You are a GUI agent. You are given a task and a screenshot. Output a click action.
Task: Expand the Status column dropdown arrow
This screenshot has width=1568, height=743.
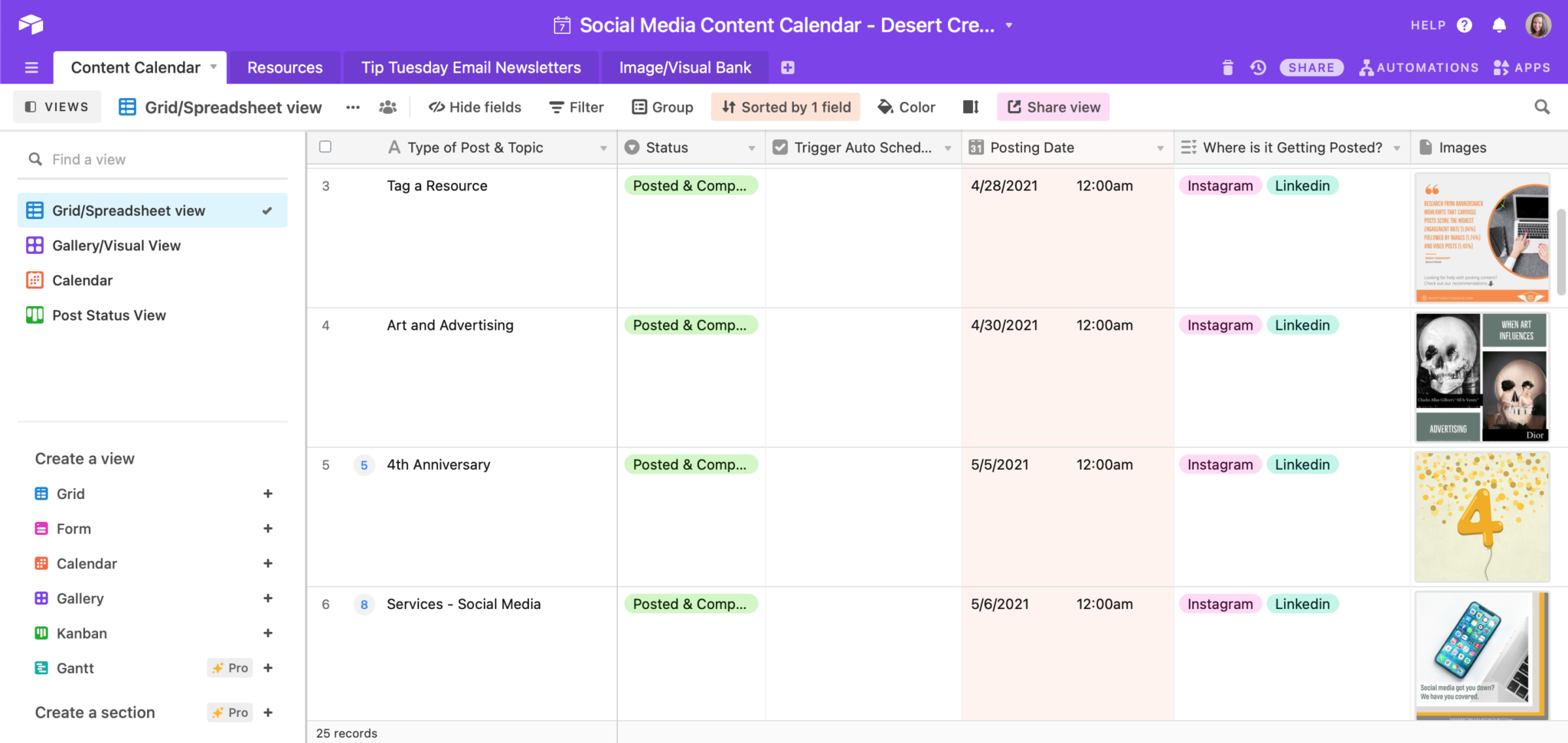[x=751, y=148]
